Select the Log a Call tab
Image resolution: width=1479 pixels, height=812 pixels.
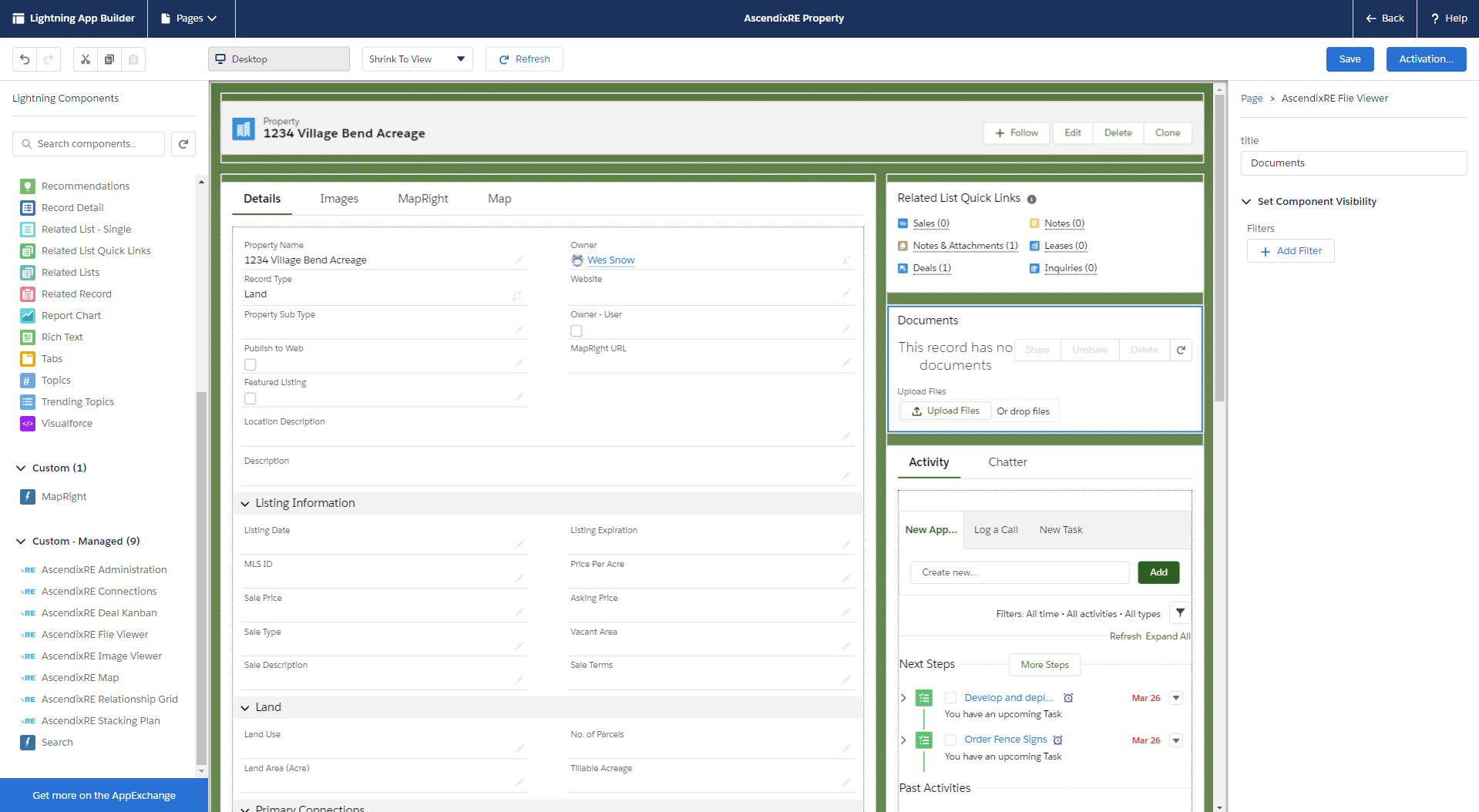click(x=996, y=530)
